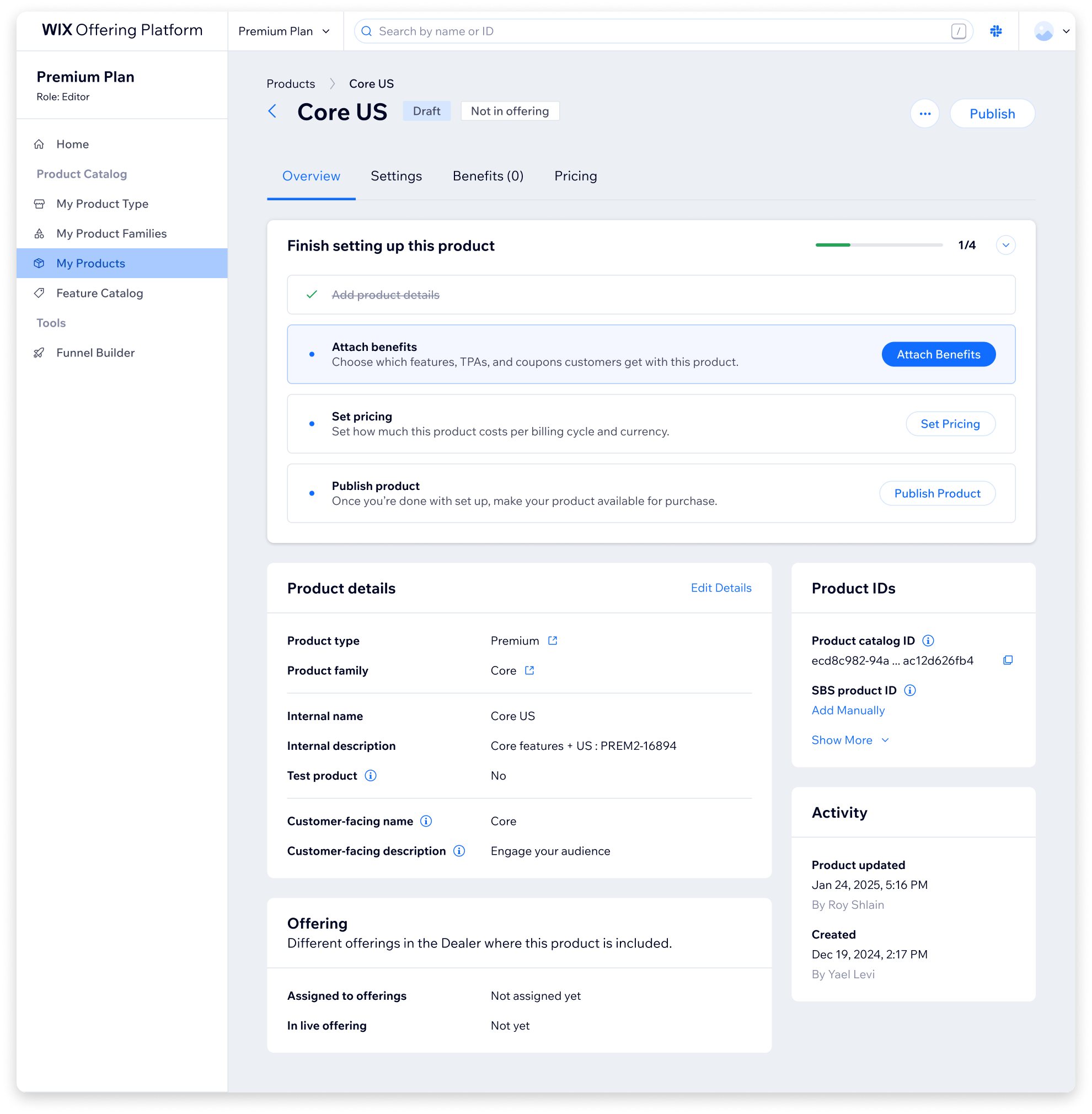Open Core product family external link

pyautogui.click(x=529, y=670)
